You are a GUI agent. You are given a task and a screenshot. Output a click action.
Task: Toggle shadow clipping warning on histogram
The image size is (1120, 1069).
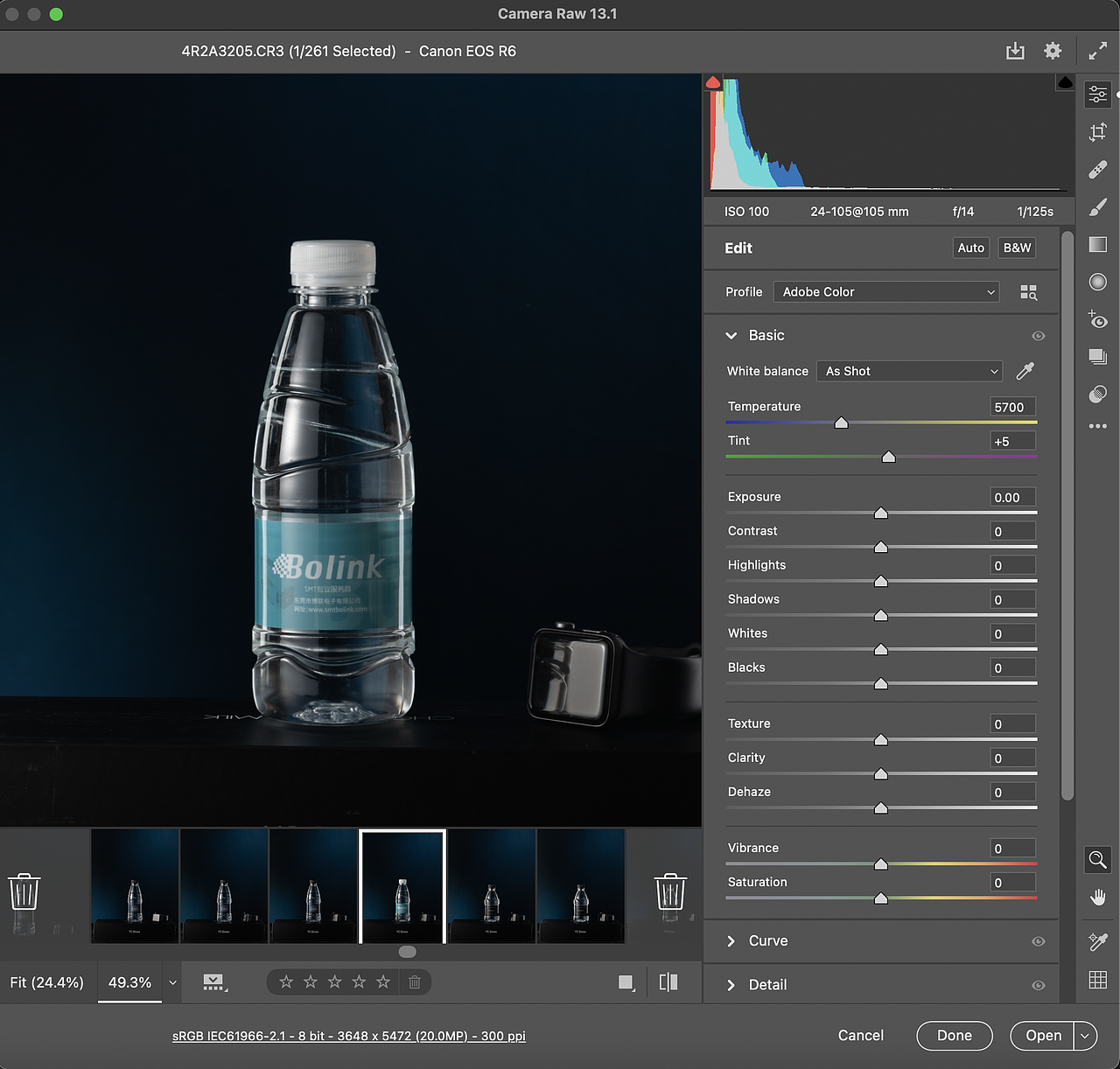(x=713, y=82)
